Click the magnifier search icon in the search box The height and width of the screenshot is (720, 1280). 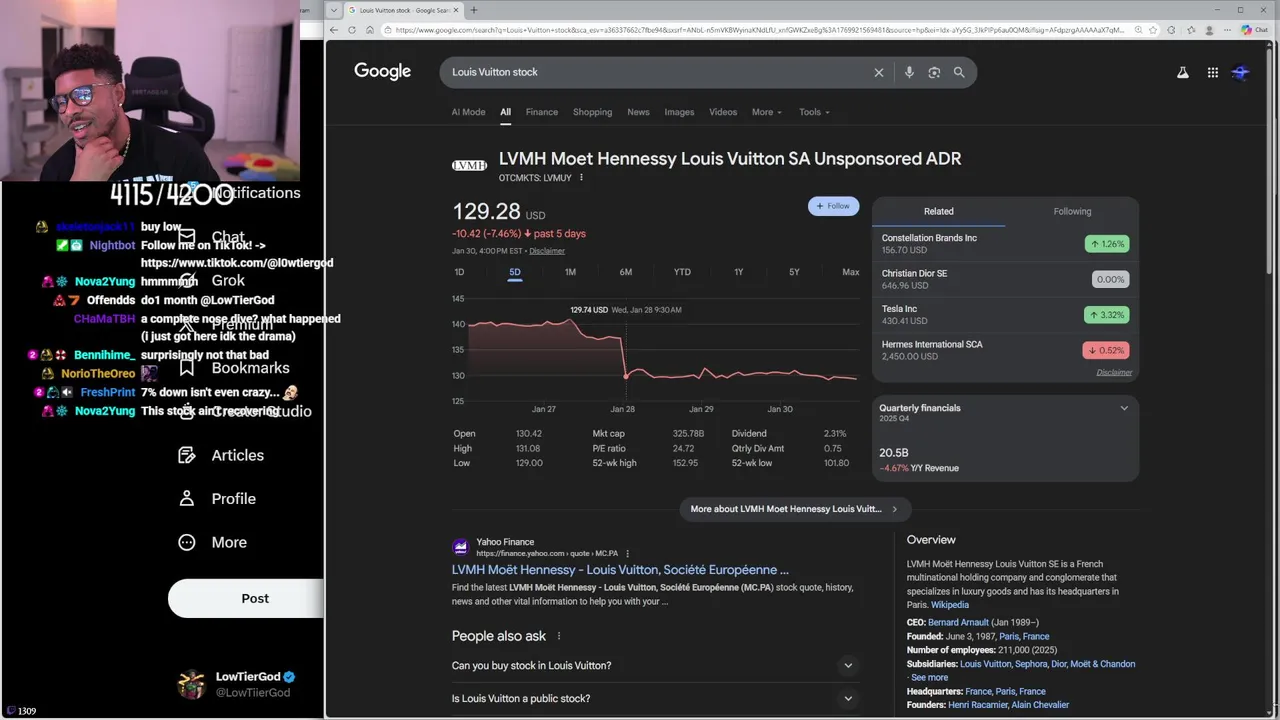(x=959, y=72)
